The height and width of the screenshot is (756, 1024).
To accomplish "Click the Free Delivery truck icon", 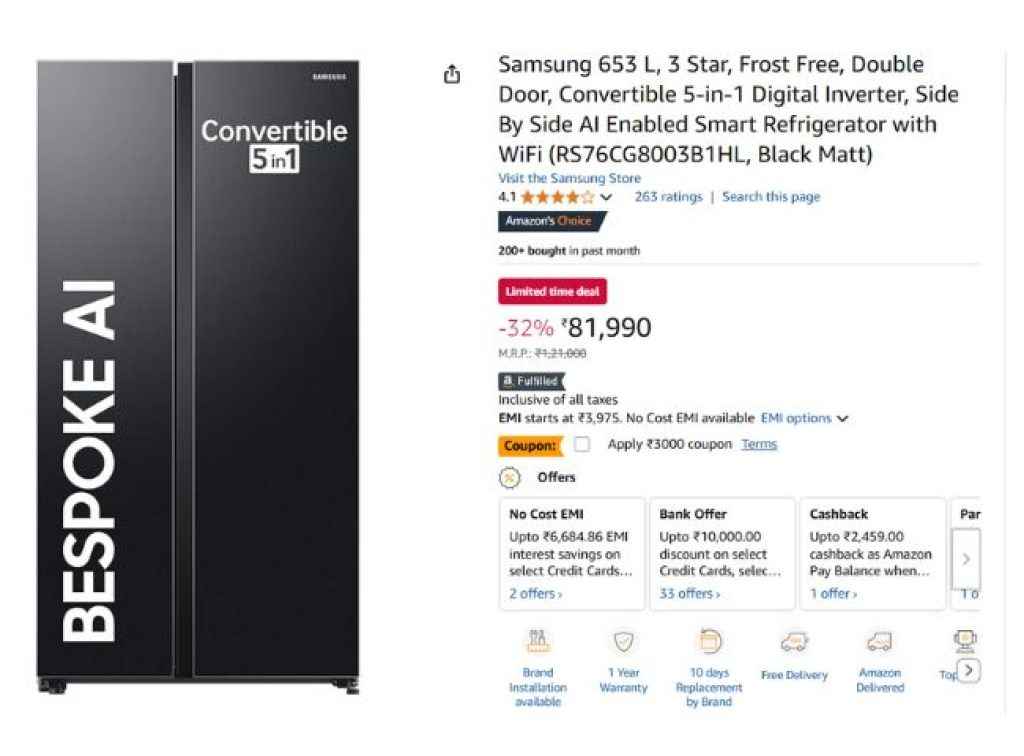I will [x=794, y=642].
